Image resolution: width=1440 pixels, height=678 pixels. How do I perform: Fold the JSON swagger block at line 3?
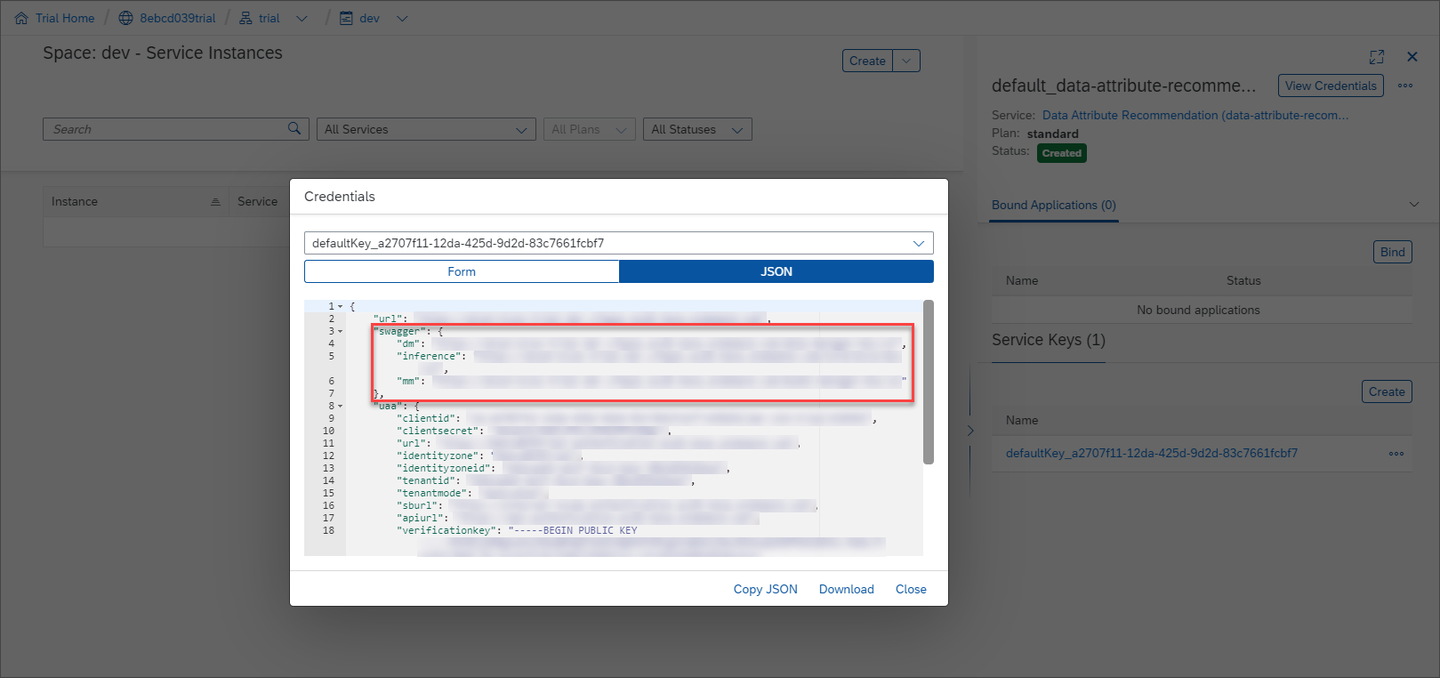coord(340,331)
